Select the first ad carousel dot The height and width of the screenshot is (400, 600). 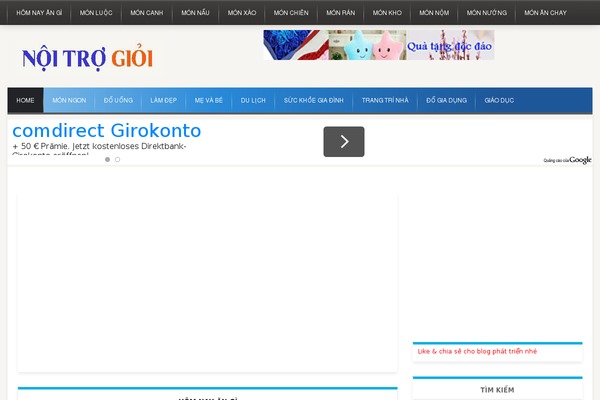pos(108,159)
